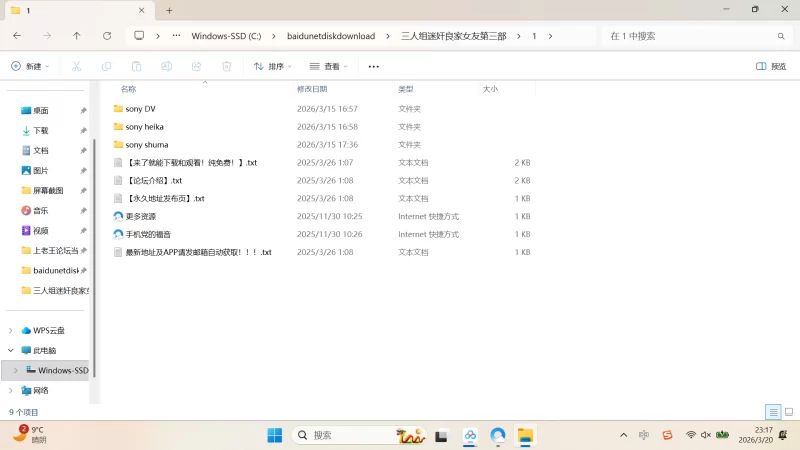
Task: Click the Refresh button in navigation bar
Action: click(107, 35)
